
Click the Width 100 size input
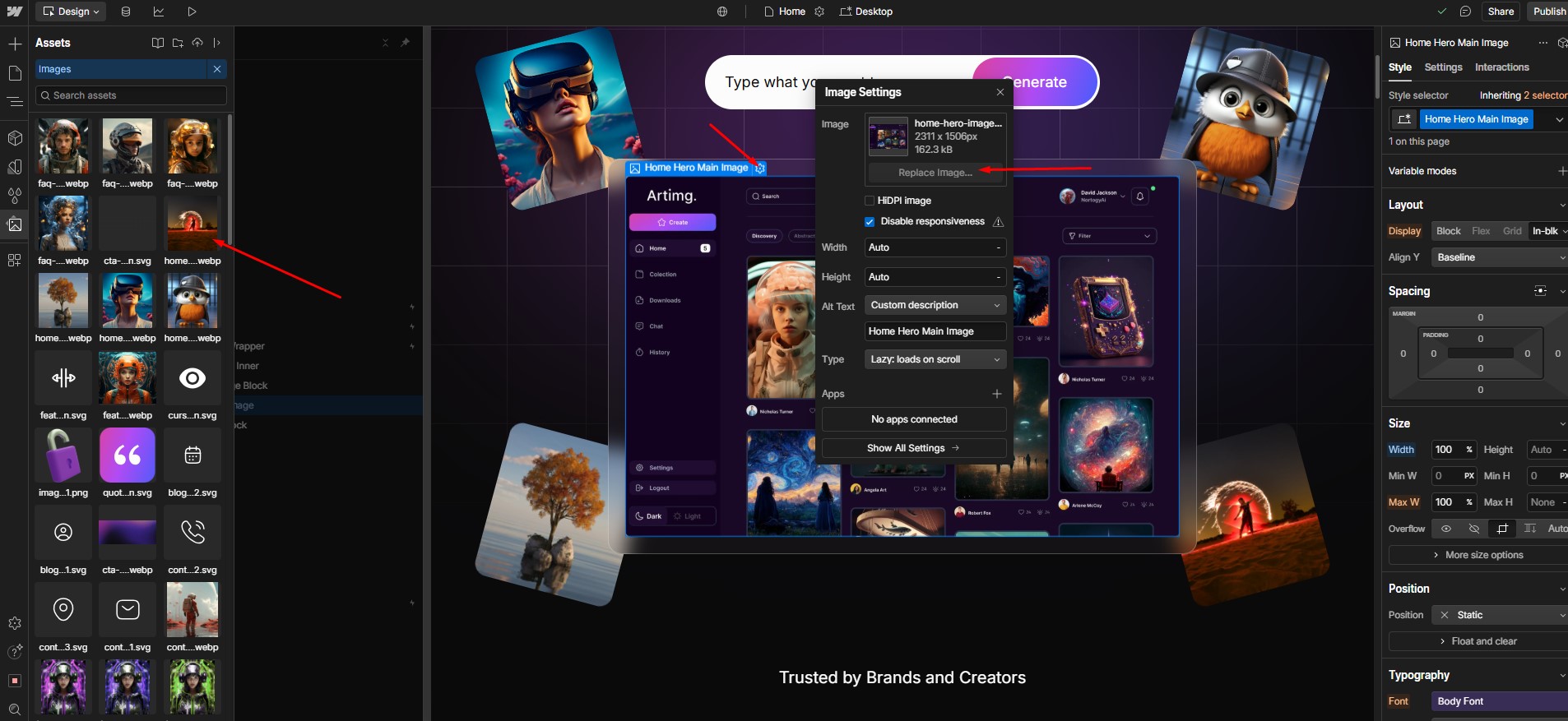click(1454, 450)
